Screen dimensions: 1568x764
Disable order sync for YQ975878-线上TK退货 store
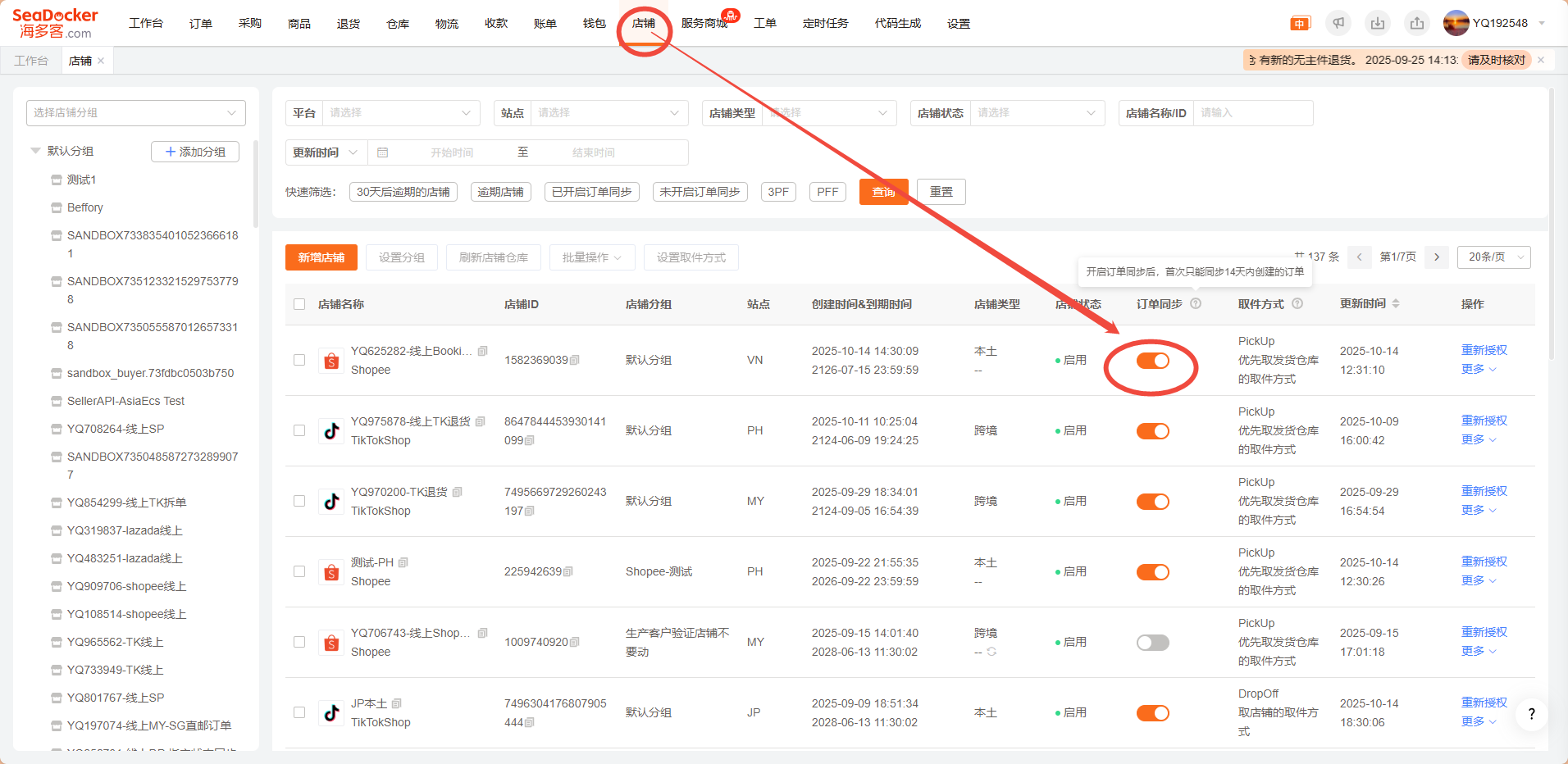click(1152, 431)
